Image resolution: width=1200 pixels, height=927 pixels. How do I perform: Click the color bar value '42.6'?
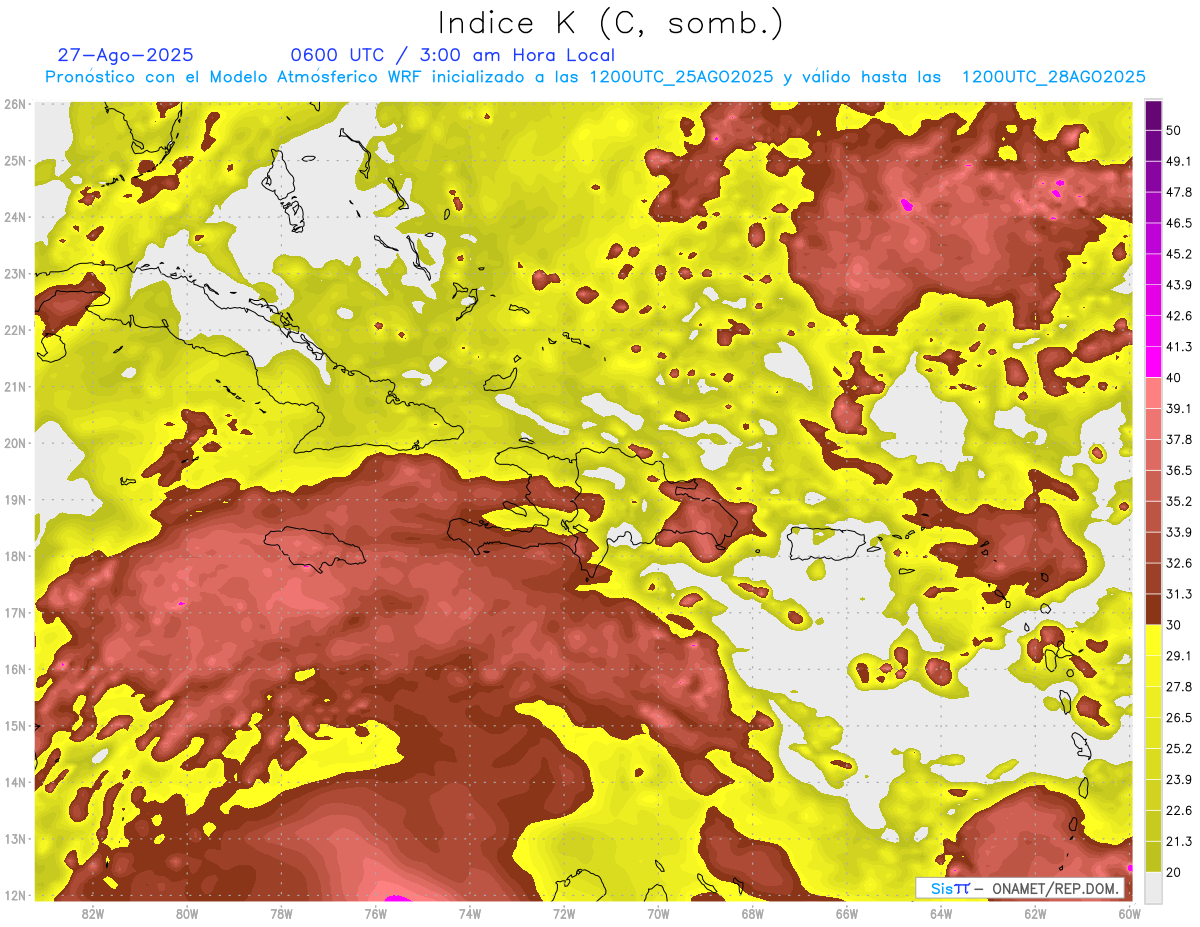[x=1179, y=316]
